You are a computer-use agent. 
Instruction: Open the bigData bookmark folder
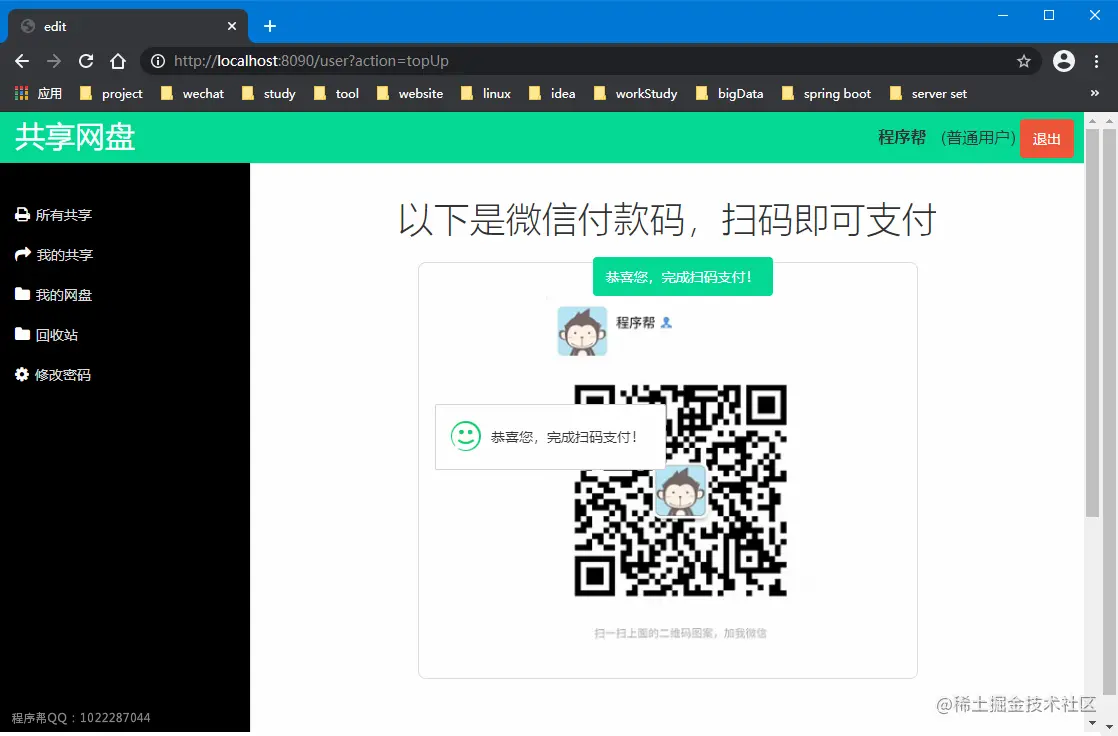pyautogui.click(x=729, y=93)
